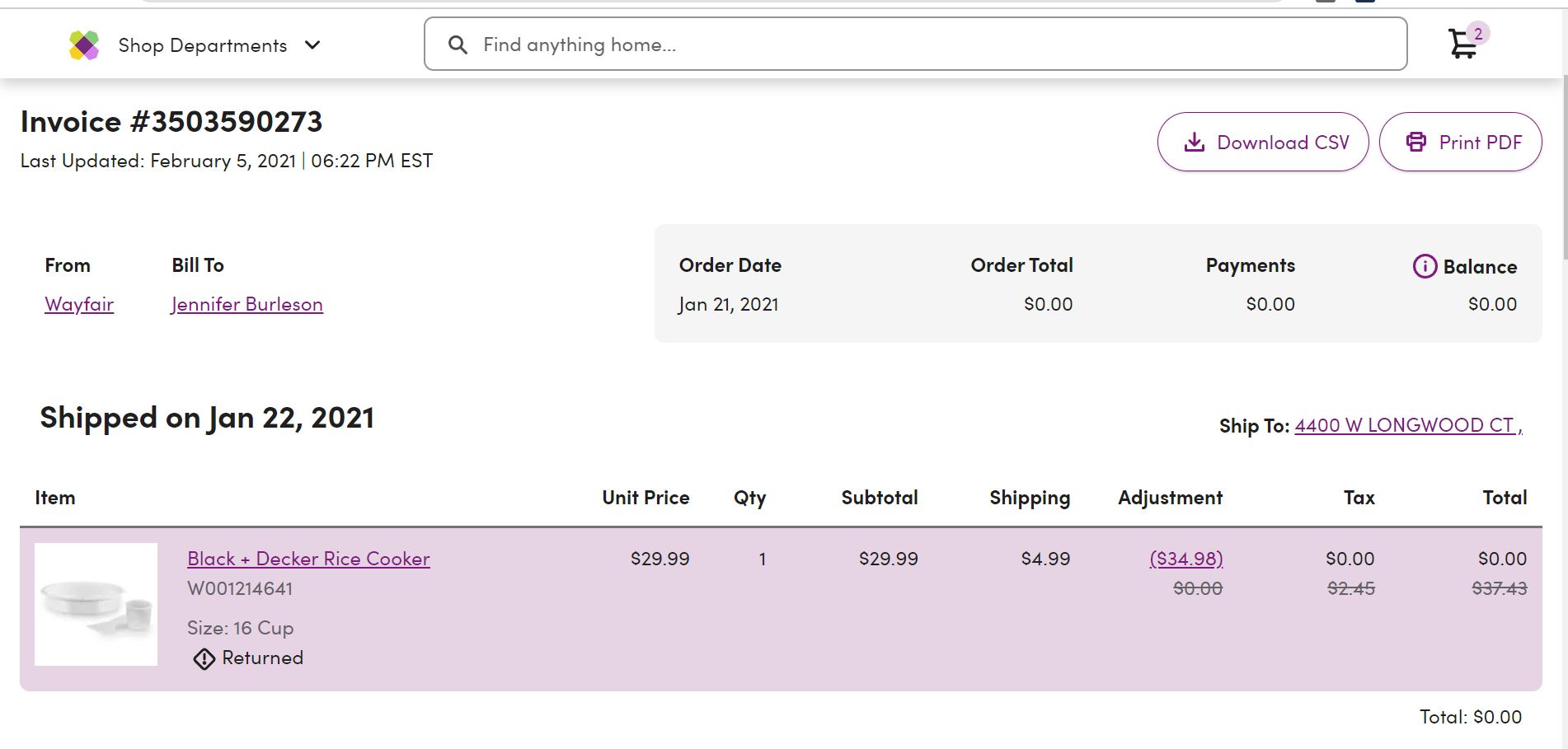The image size is (1568, 749).
Task: Expand the Shop Departments chevron
Action: click(x=312, y=45)
